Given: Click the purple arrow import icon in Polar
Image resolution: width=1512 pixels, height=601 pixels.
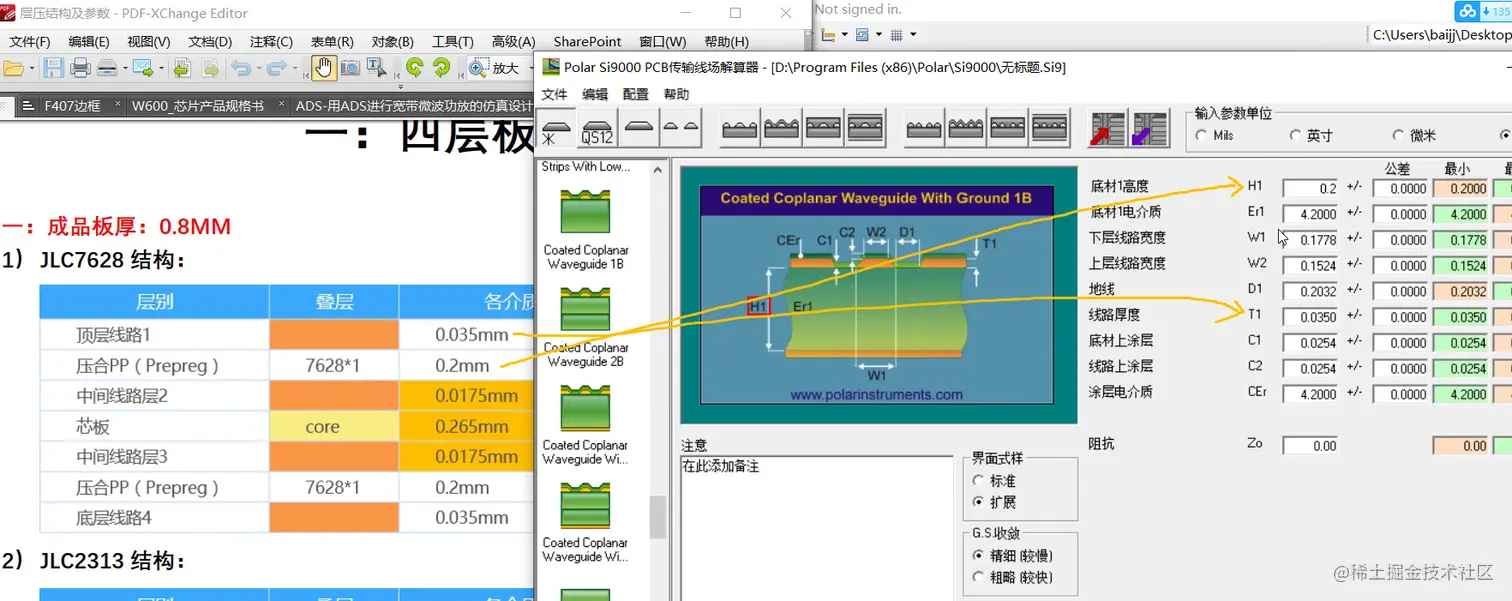Looking at the screenshot, I should (1150, 128).
